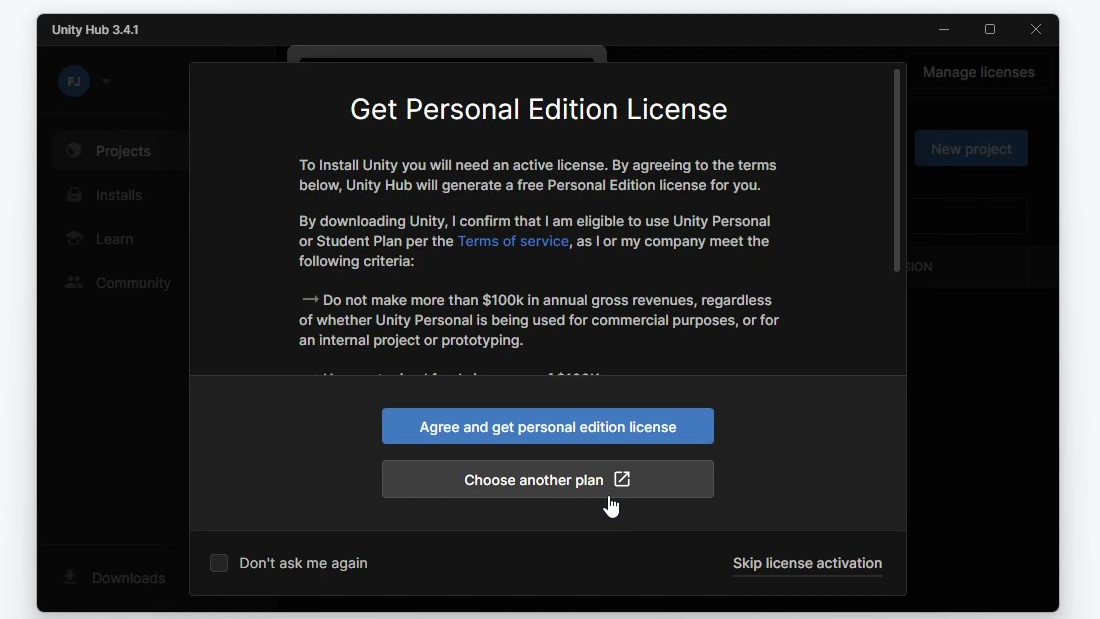Click the Manage licenses button
The image size is (1100, 619).
[978, 72]
